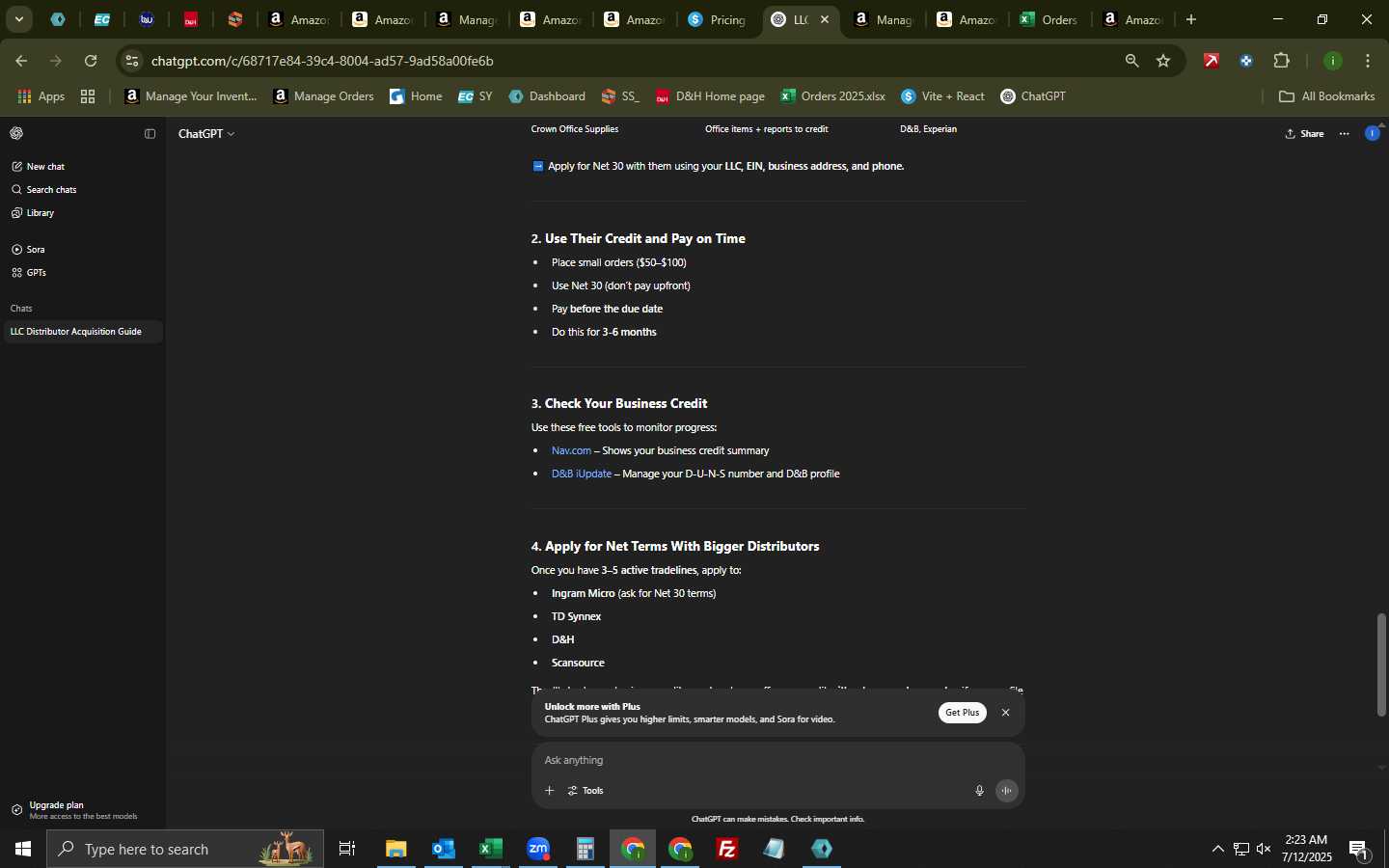Screen dimensions: 1389x868
Task: Click the plus attach icon in composer
Action: (x=549, y=791)
